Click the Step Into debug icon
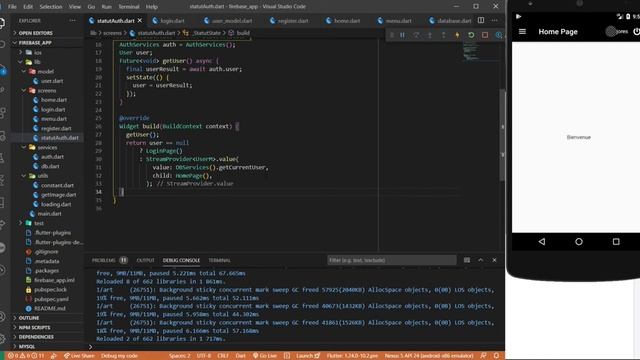 430,35
